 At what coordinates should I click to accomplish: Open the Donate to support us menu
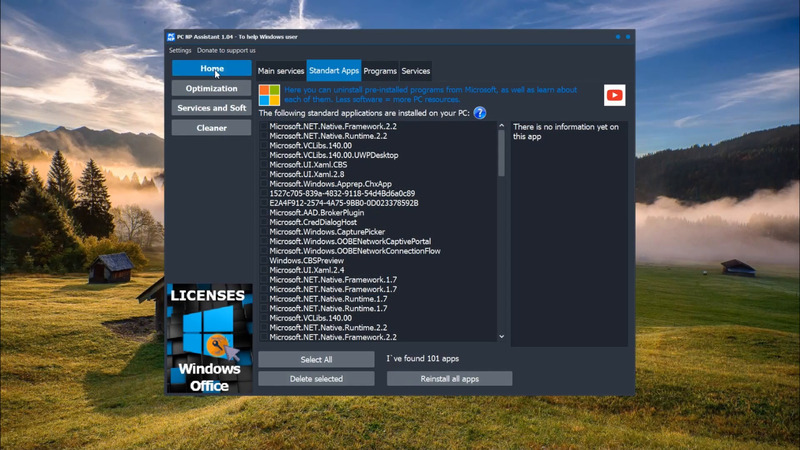click(x=226, y=50)
